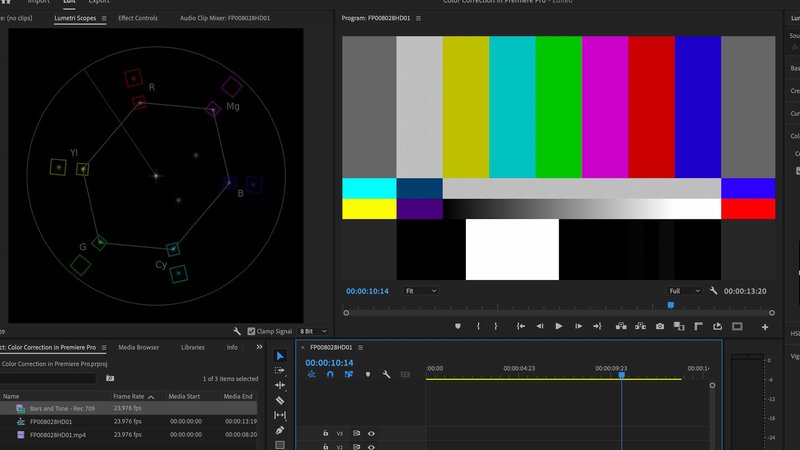The image size is (800, 450).
Task: Switch to the Effect Controls tab
Action: coord(138,18)
